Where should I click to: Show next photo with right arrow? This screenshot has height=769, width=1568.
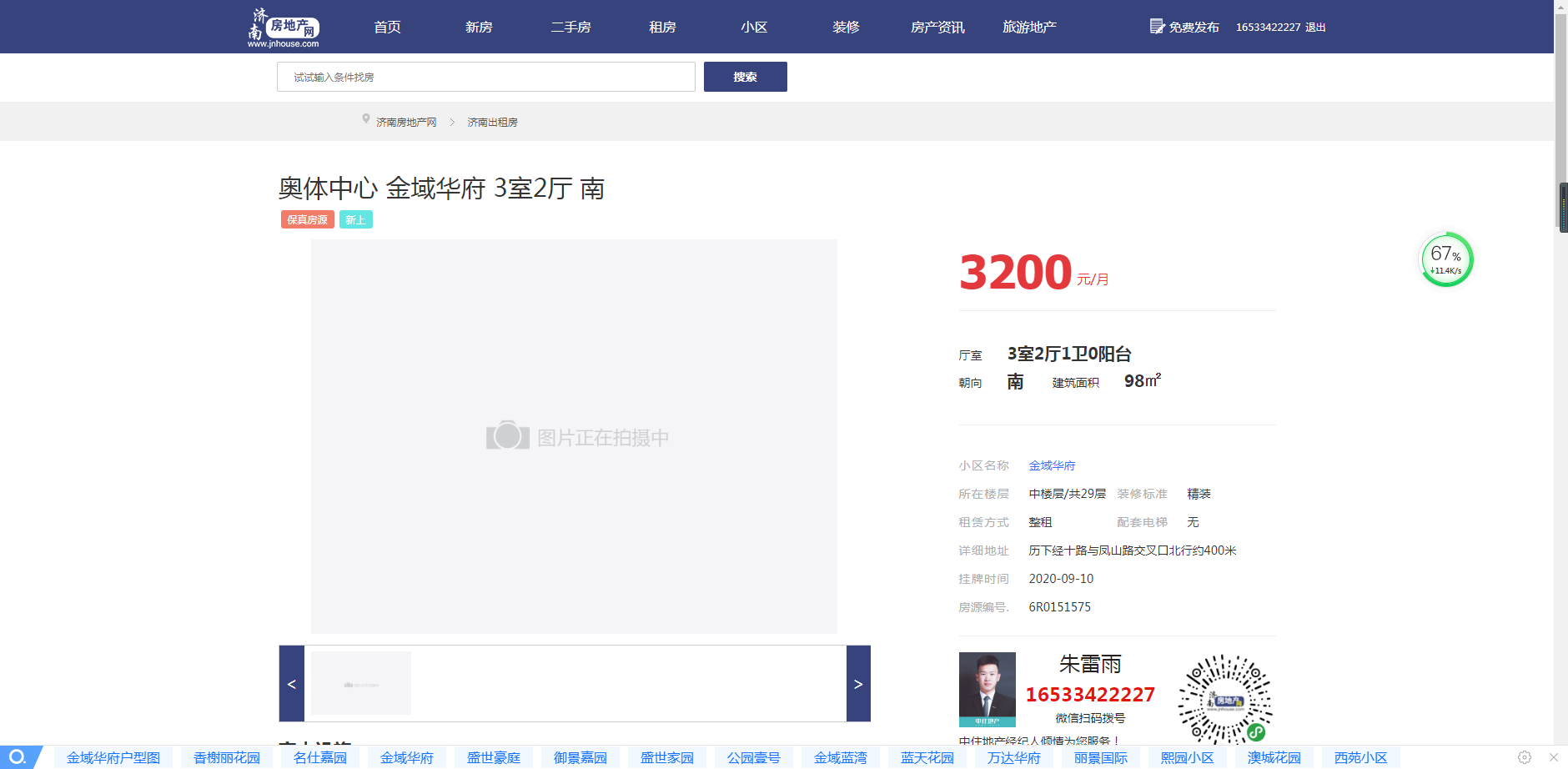pyautogui.click(x=858, y=684)
